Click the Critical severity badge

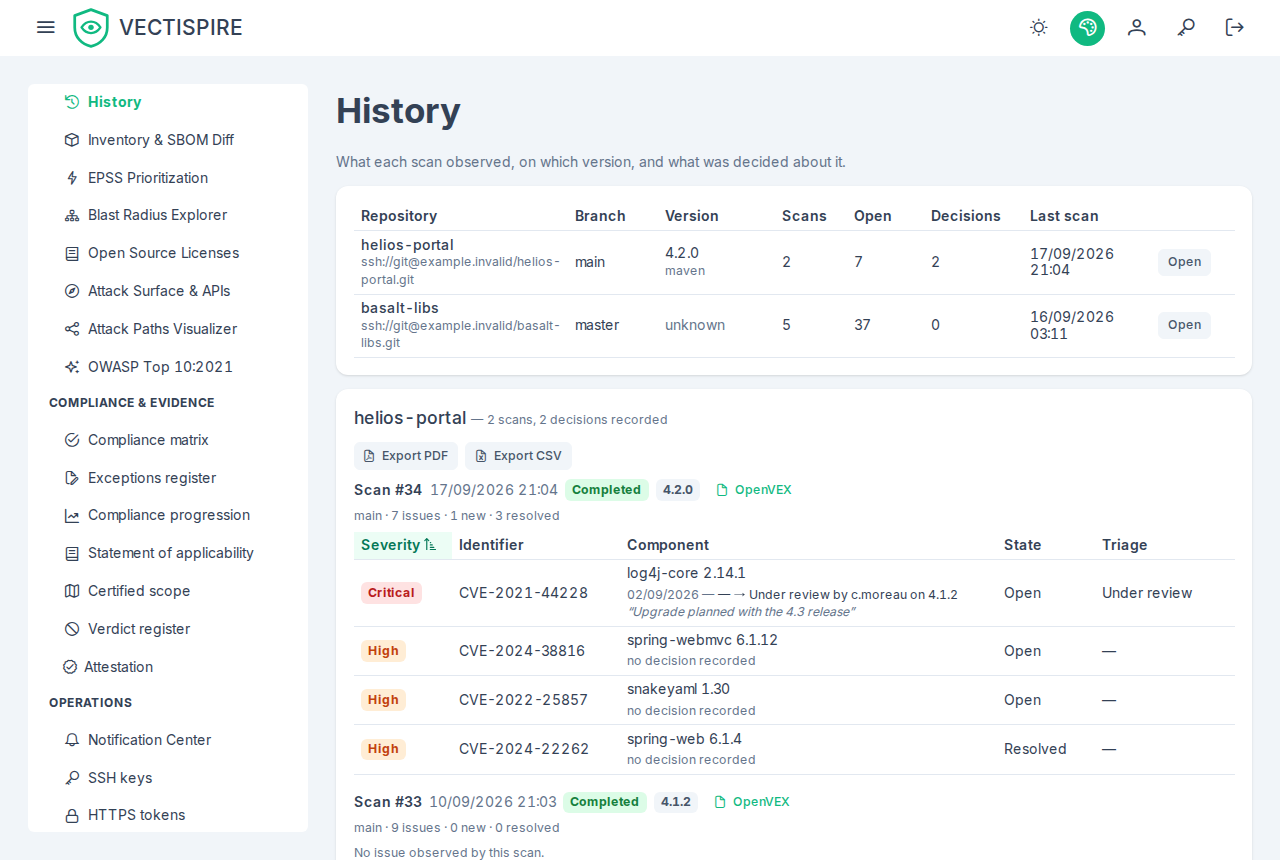tap(391, 593)
